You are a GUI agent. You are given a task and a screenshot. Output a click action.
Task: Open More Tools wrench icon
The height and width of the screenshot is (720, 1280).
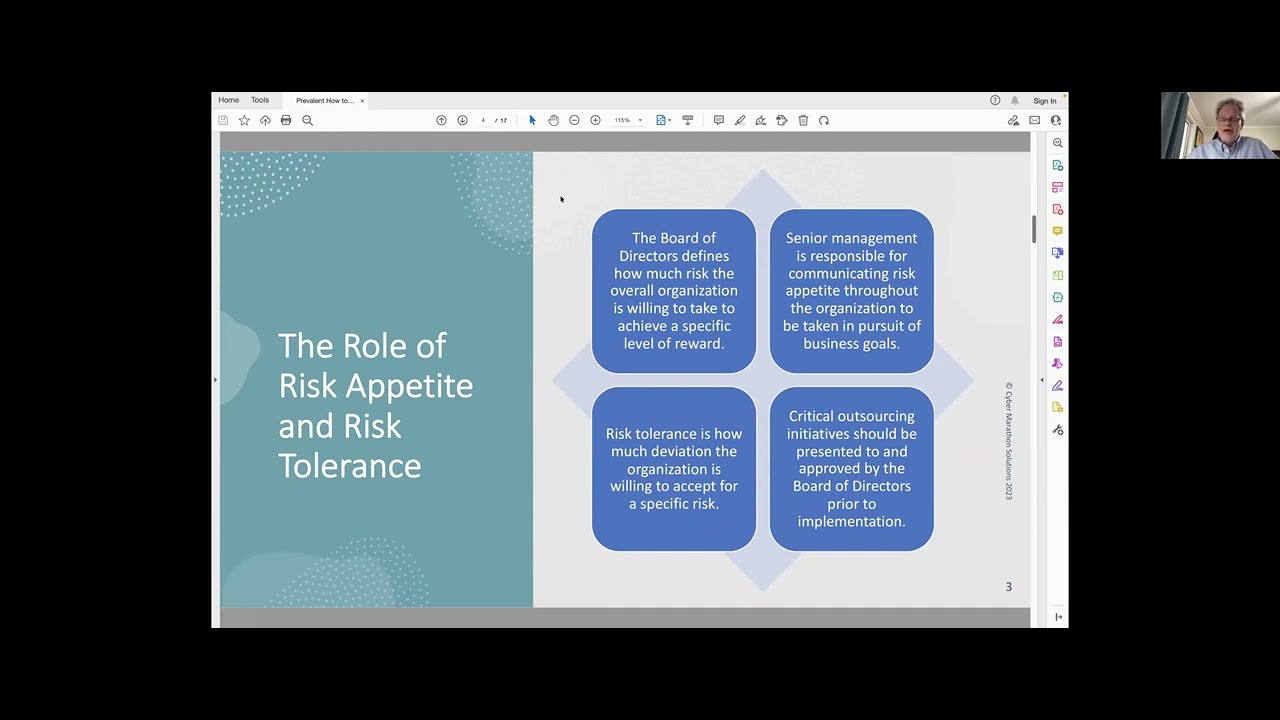1058,429
